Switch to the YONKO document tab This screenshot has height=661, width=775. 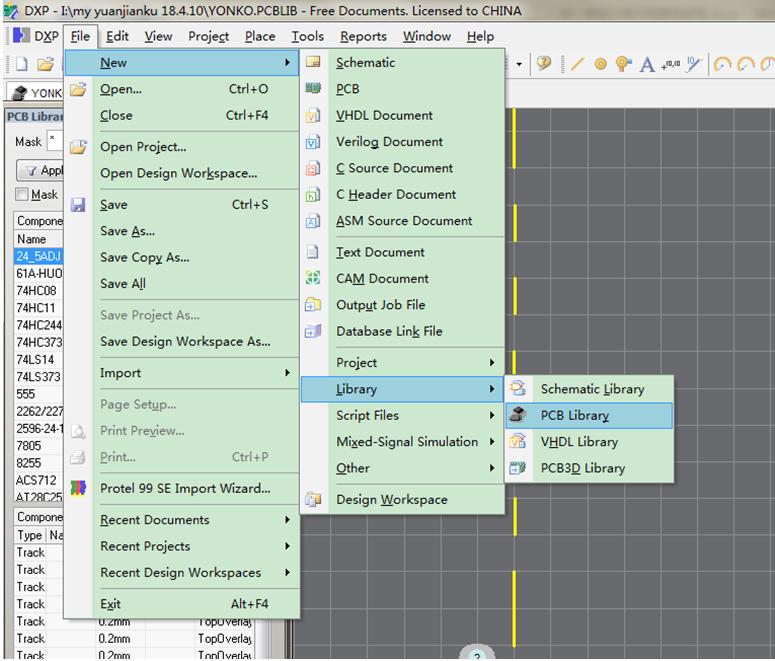(x=36, y=92)
